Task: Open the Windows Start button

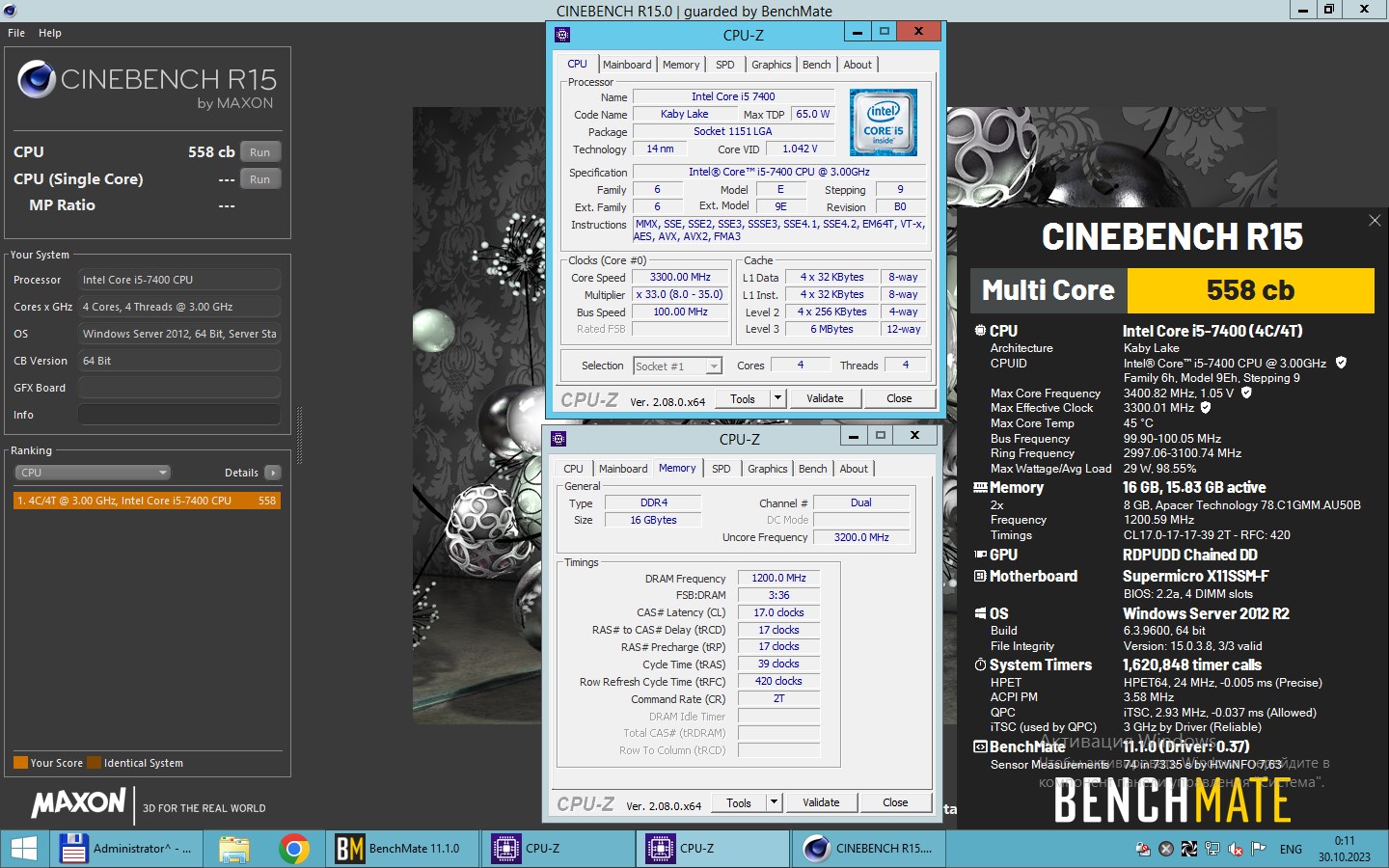Action: coord(23,849)
